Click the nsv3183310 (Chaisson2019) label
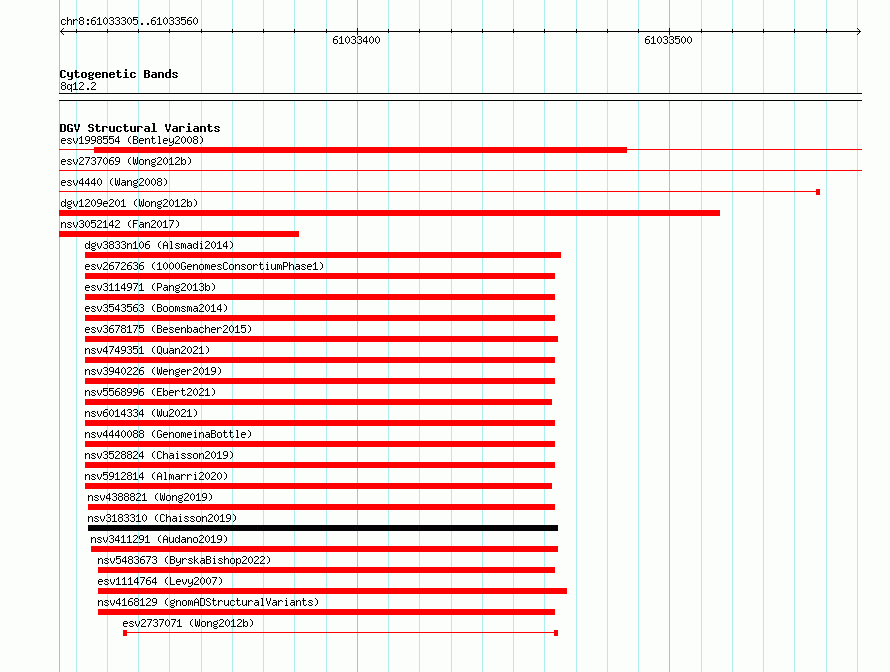Viewport: 890px width, 672px height. 162,518
